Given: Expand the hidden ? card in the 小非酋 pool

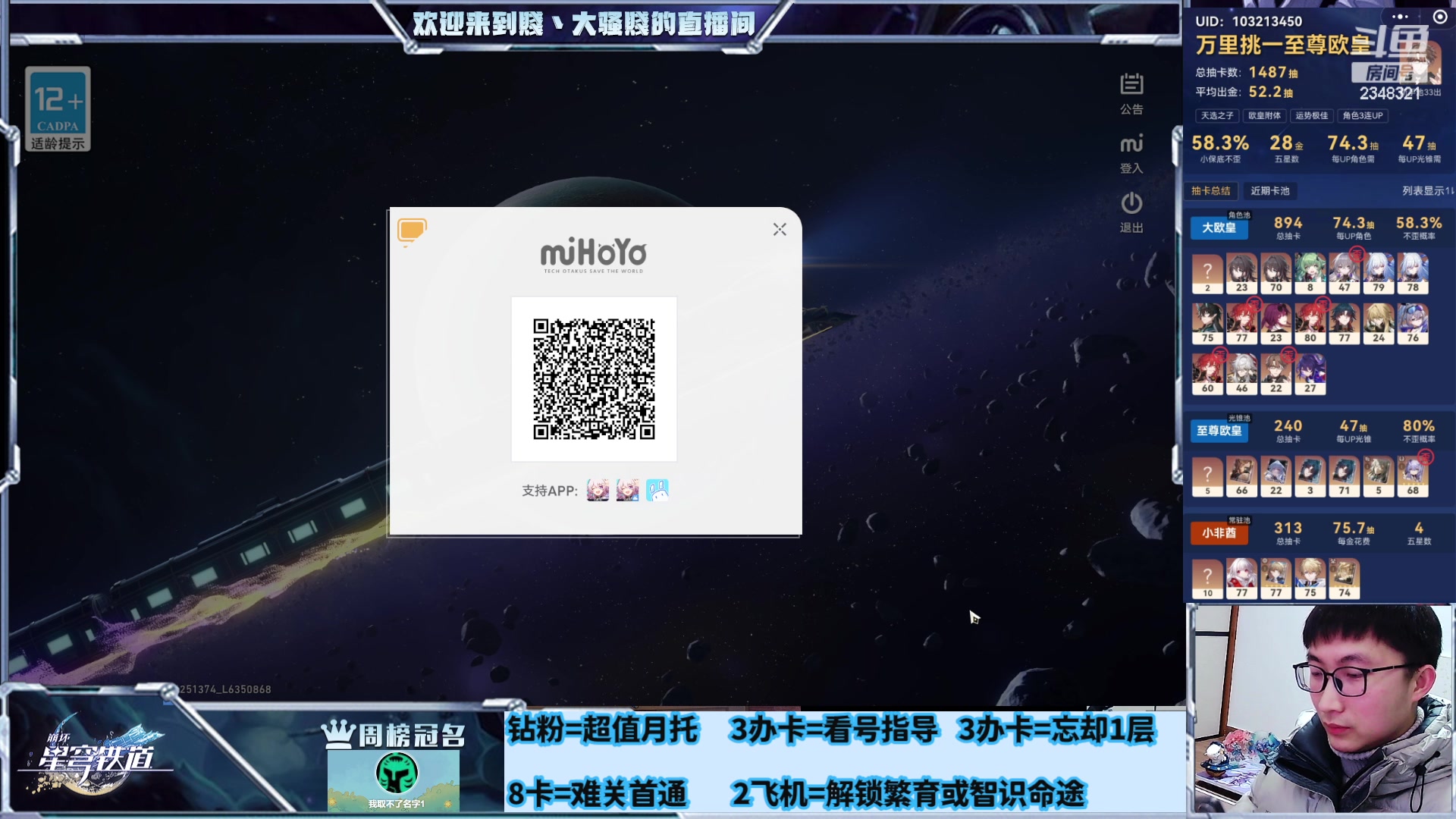Looking at the screenshot, I should pyautogui.click(x=1207, y=574).
